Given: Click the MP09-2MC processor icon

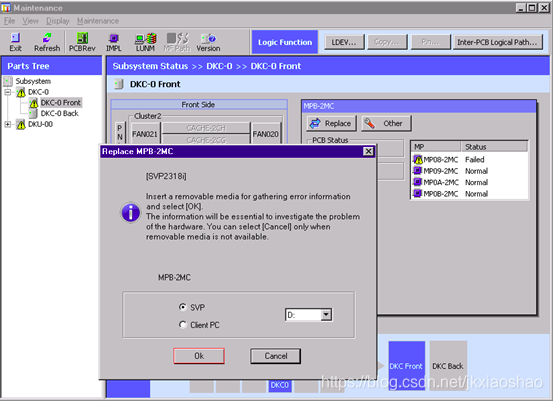Looking at the screenshot, I should (x=418, y=171).
